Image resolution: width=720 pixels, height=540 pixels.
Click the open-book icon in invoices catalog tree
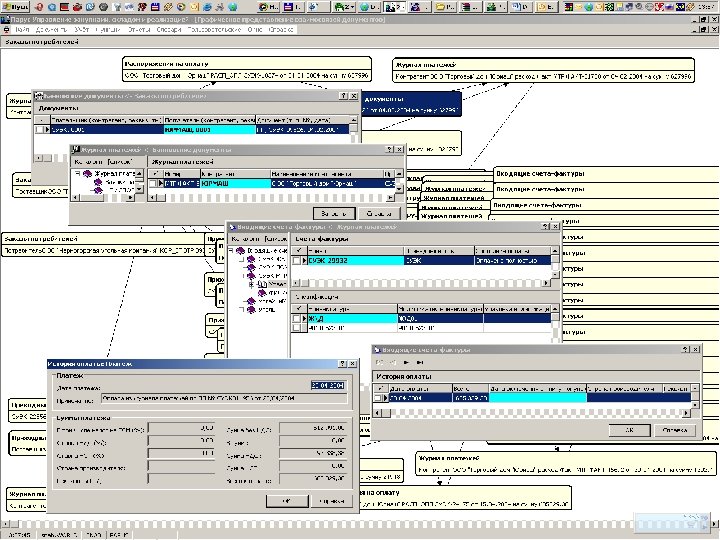point(262,285)
